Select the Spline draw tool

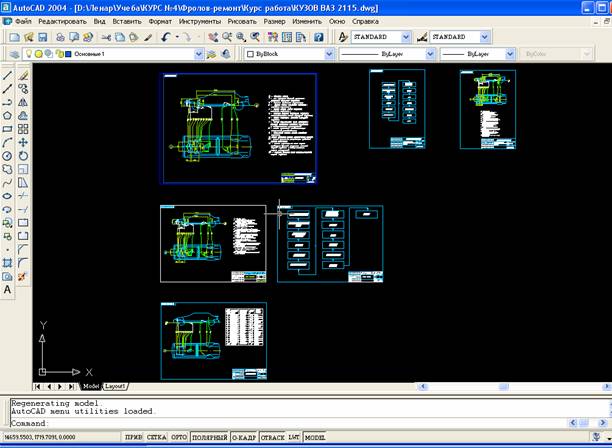point(7,183)
